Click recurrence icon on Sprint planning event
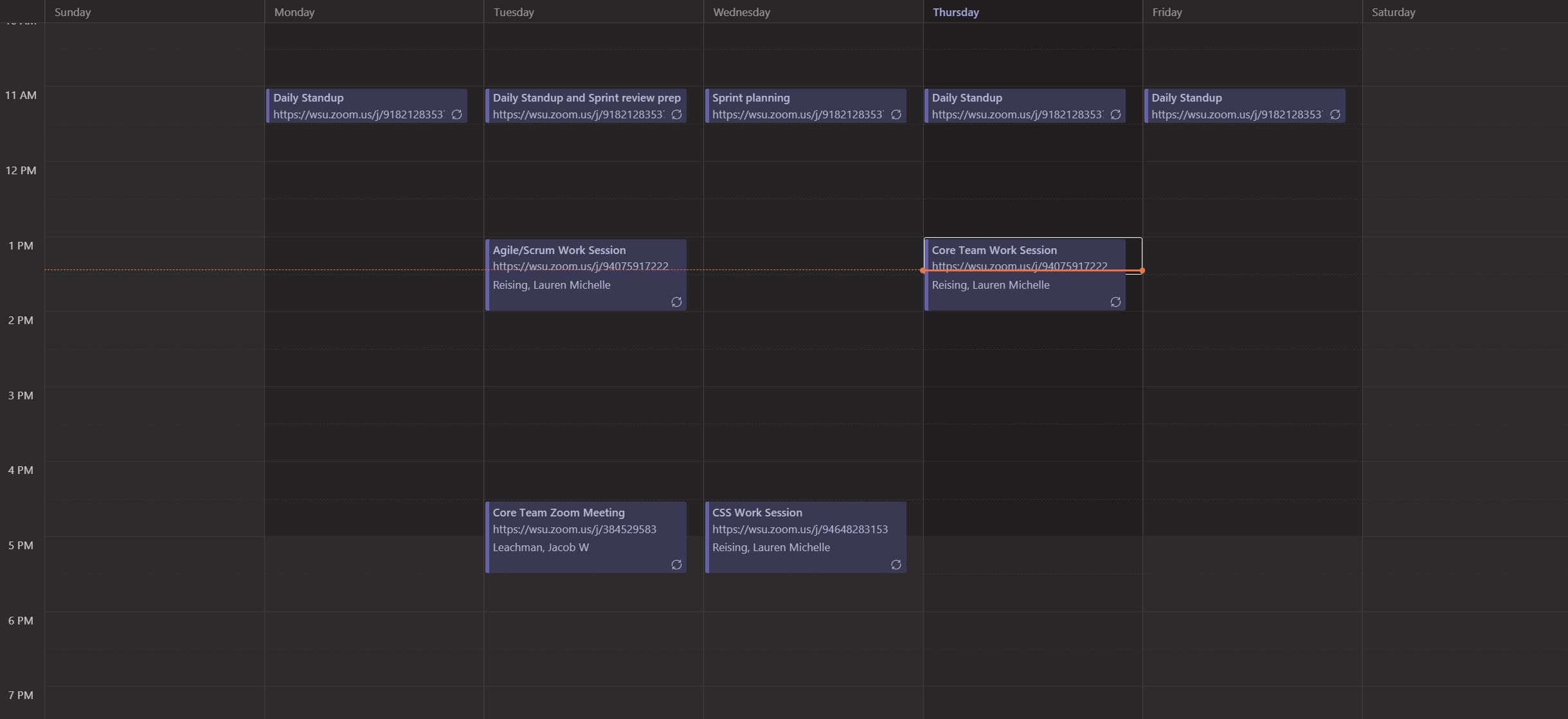The width and height of the screenshot is (1568, 719). (x=896, y=114)
